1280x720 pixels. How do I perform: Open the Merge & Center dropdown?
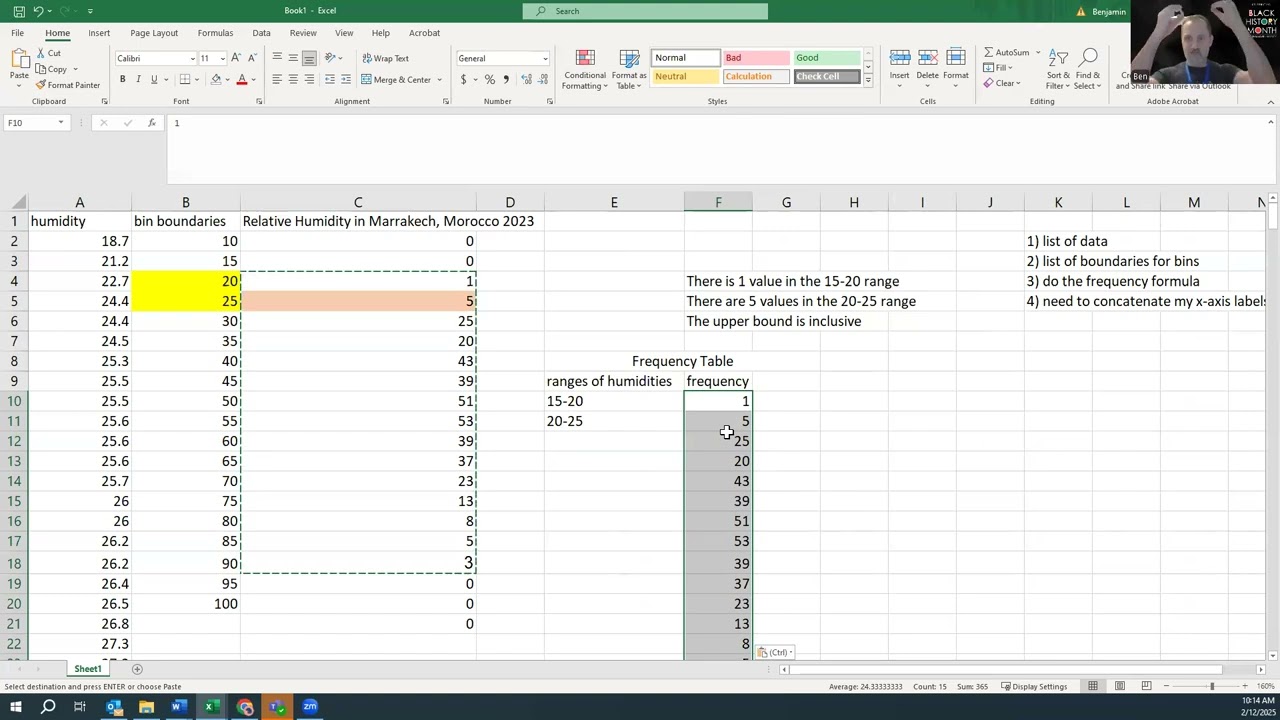(439, 79)
